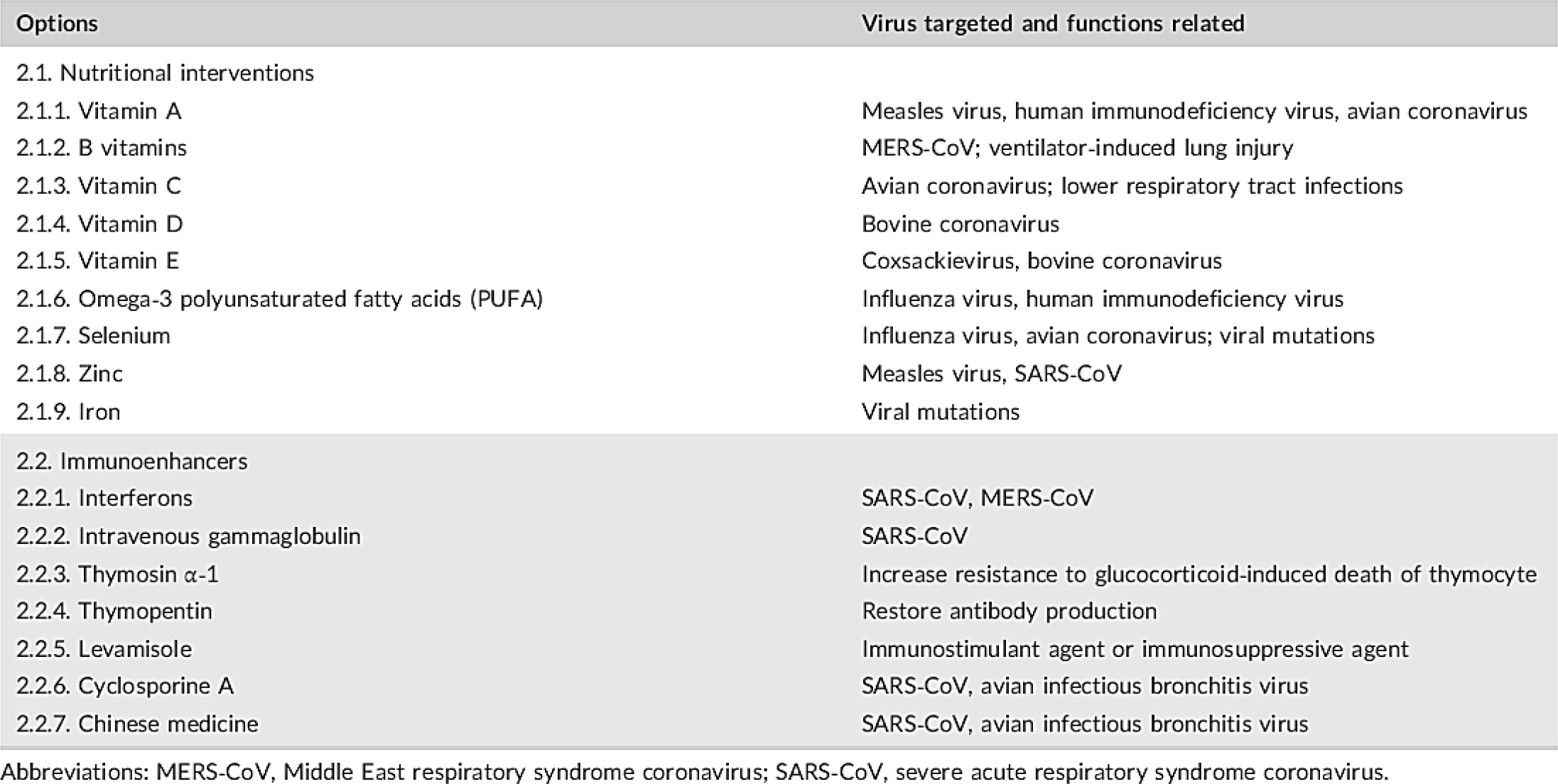Select the '2.1.2. B vitamins' entry

point(102,148)
